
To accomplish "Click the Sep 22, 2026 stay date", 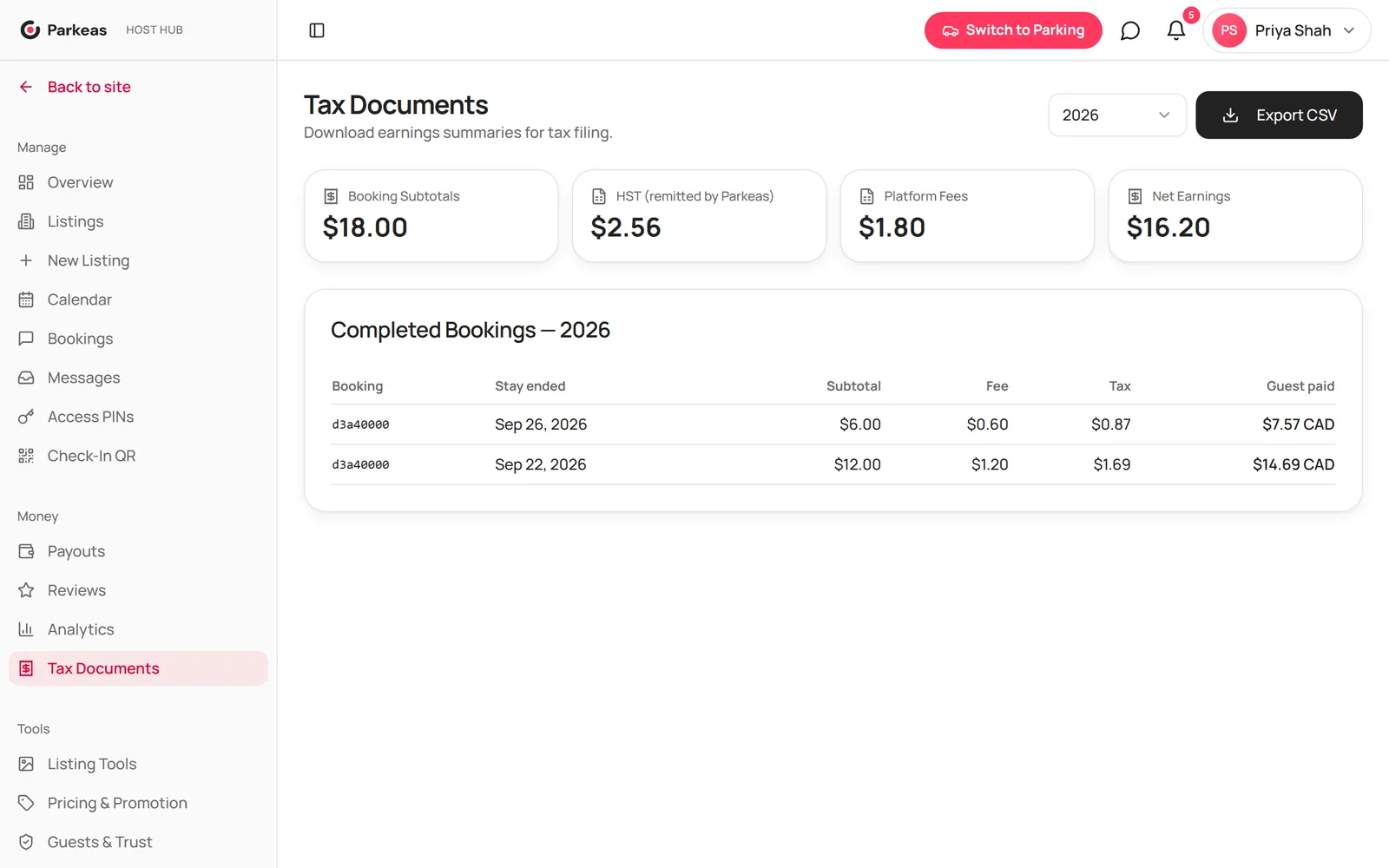I will point(541,464).
